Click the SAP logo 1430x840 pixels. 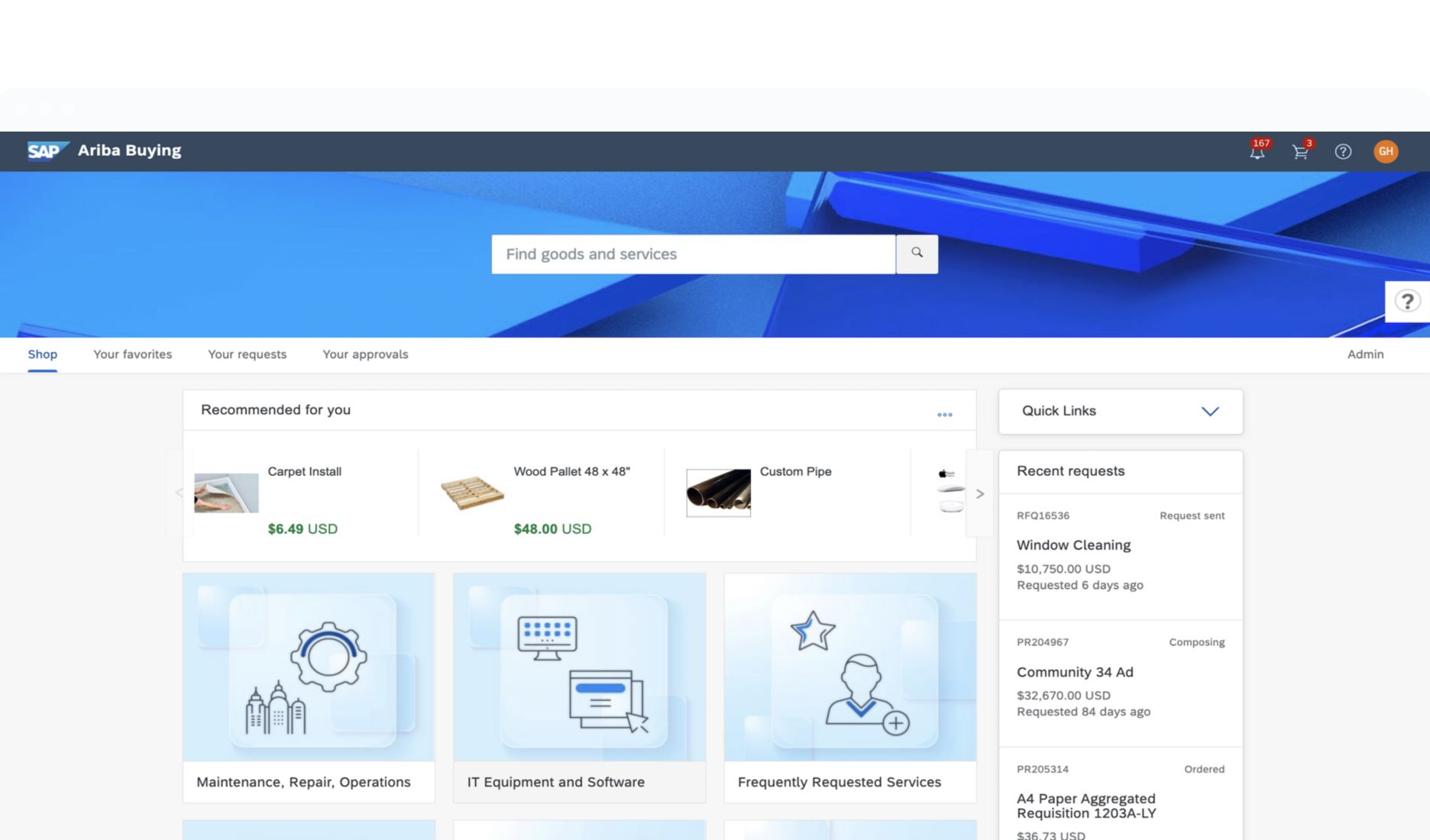46,150
